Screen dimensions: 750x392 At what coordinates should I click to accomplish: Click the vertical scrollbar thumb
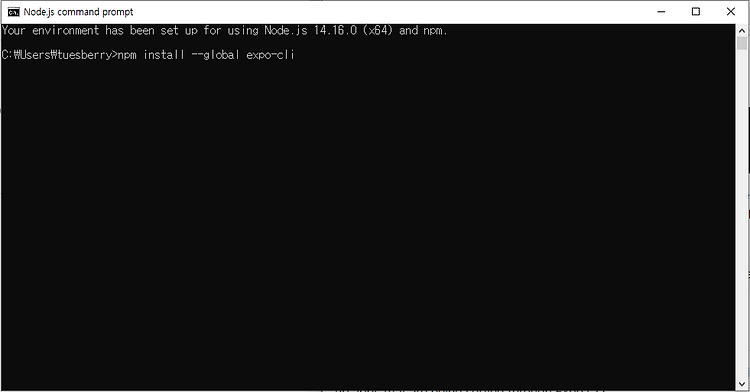point(742,44)
